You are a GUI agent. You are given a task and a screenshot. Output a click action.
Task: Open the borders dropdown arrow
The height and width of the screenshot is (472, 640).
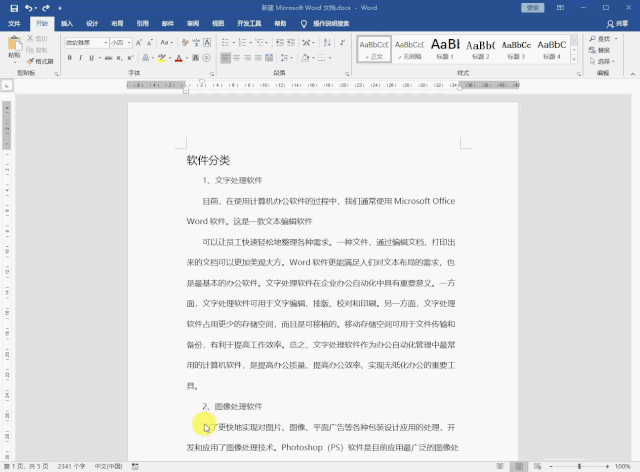click(x=330, y=58)
